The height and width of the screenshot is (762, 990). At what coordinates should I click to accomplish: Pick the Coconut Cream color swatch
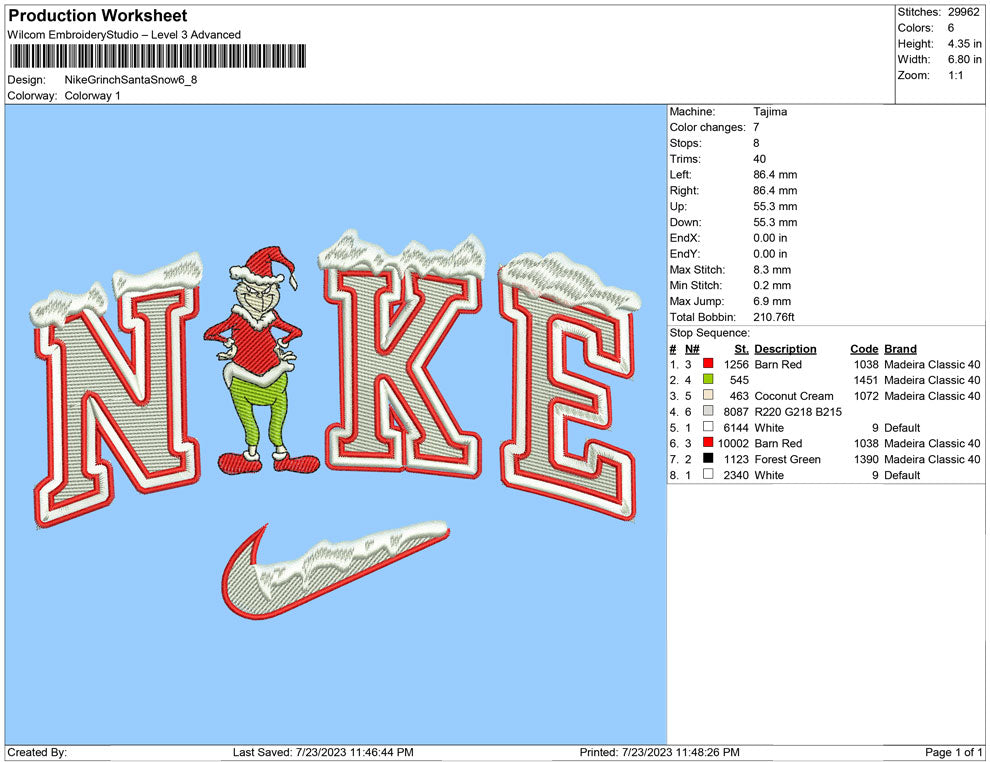click(708, 395)
